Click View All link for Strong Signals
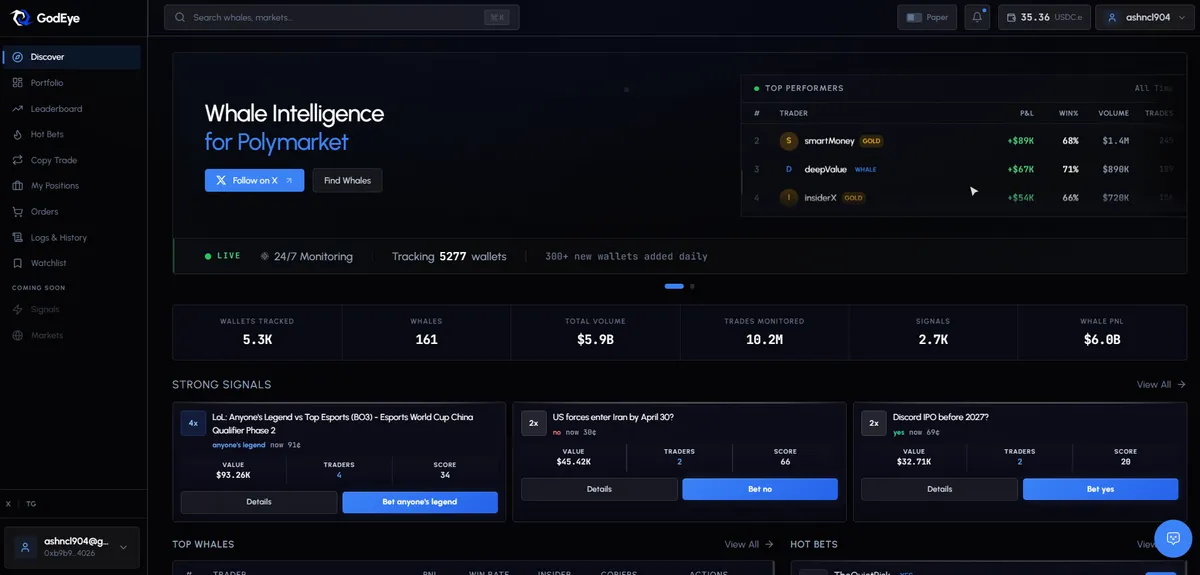Screen dimensions: 1200x575 coord(1160,384)
